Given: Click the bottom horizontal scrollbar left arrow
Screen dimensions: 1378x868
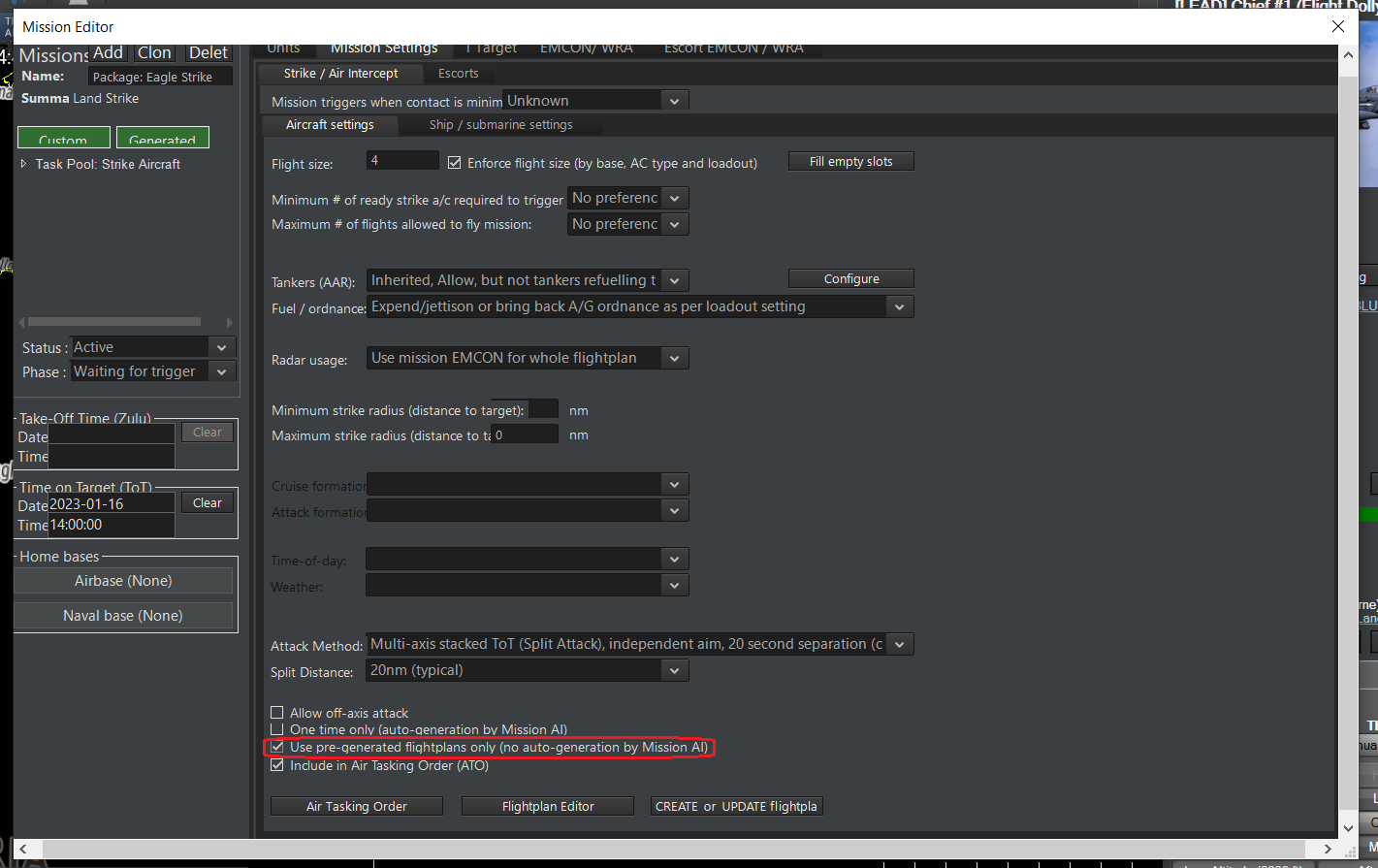Looking at the screenshot, I should 24,849.
